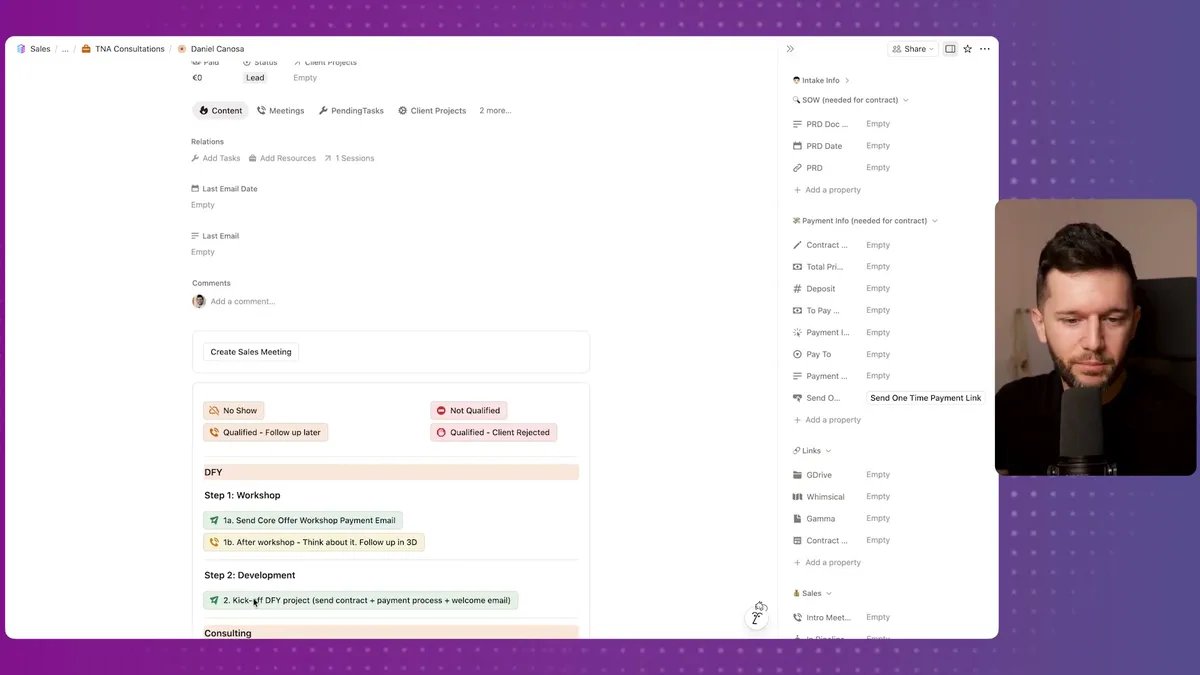1200x675 pixels.
Task: Click the link icon beside the PRD property
Action: coord(796,167)
